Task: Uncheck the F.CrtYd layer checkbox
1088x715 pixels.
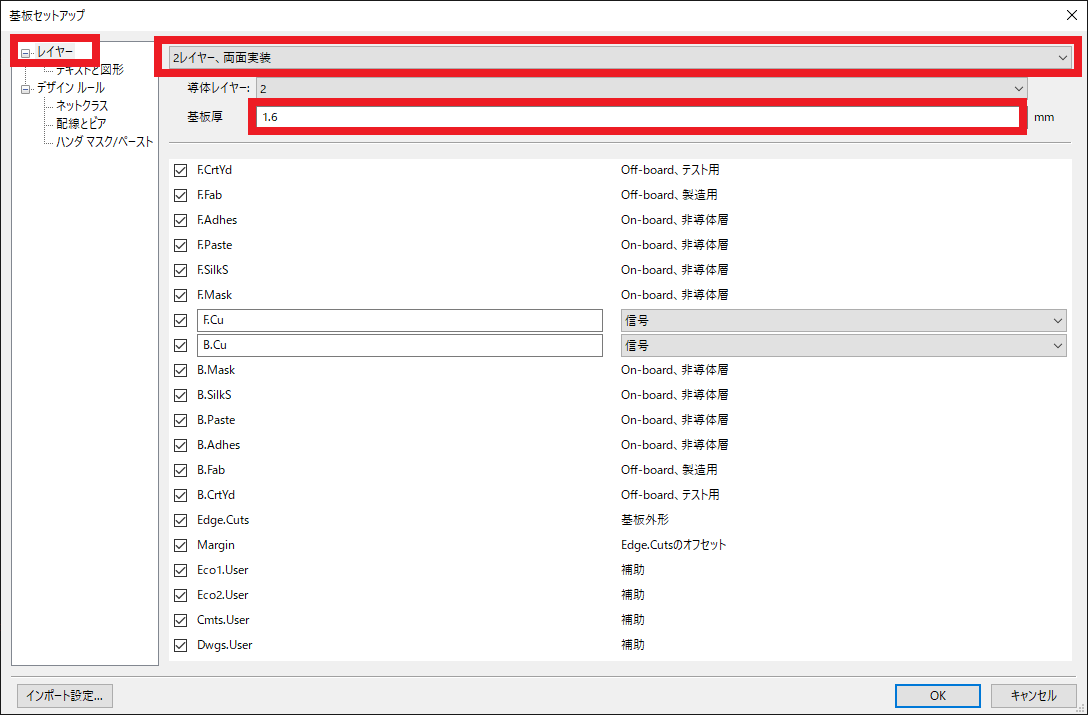Action: (181, 170)
